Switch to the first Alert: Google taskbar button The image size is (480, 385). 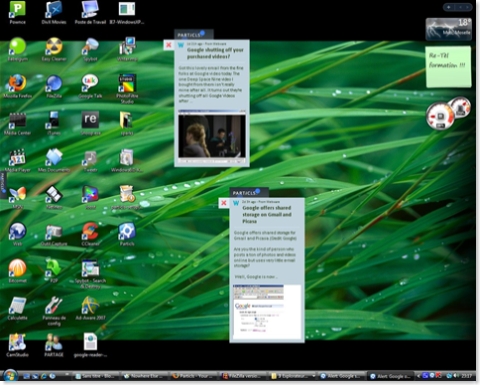(x=342, y=376)
